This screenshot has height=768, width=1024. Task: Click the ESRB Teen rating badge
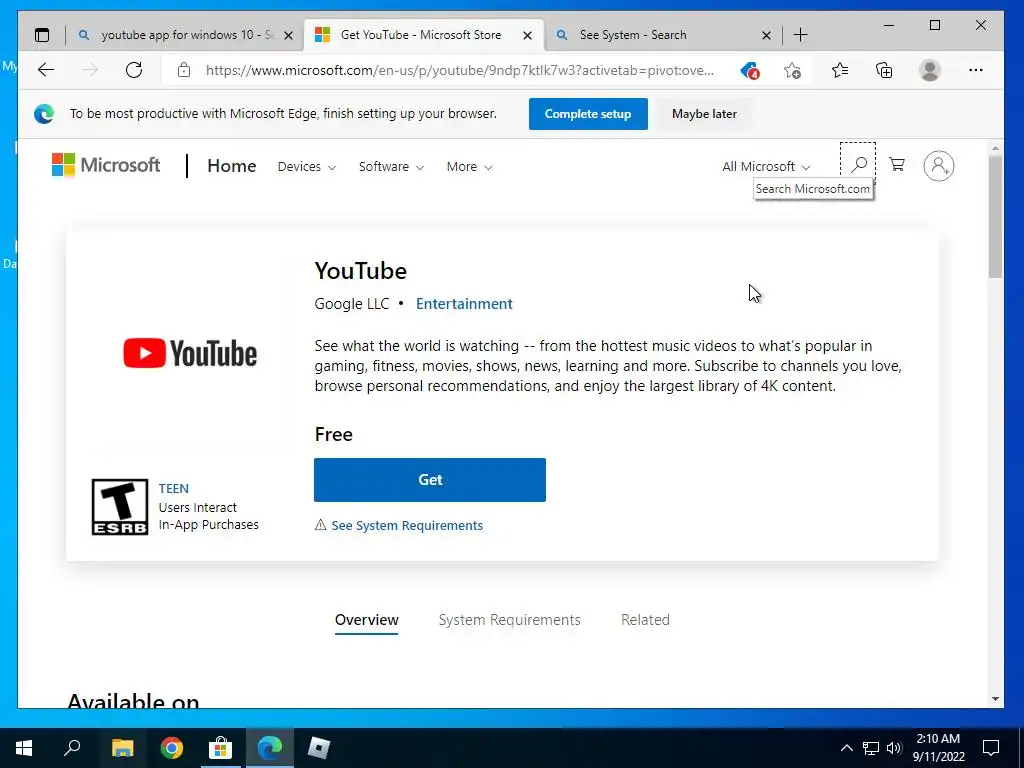120,507
